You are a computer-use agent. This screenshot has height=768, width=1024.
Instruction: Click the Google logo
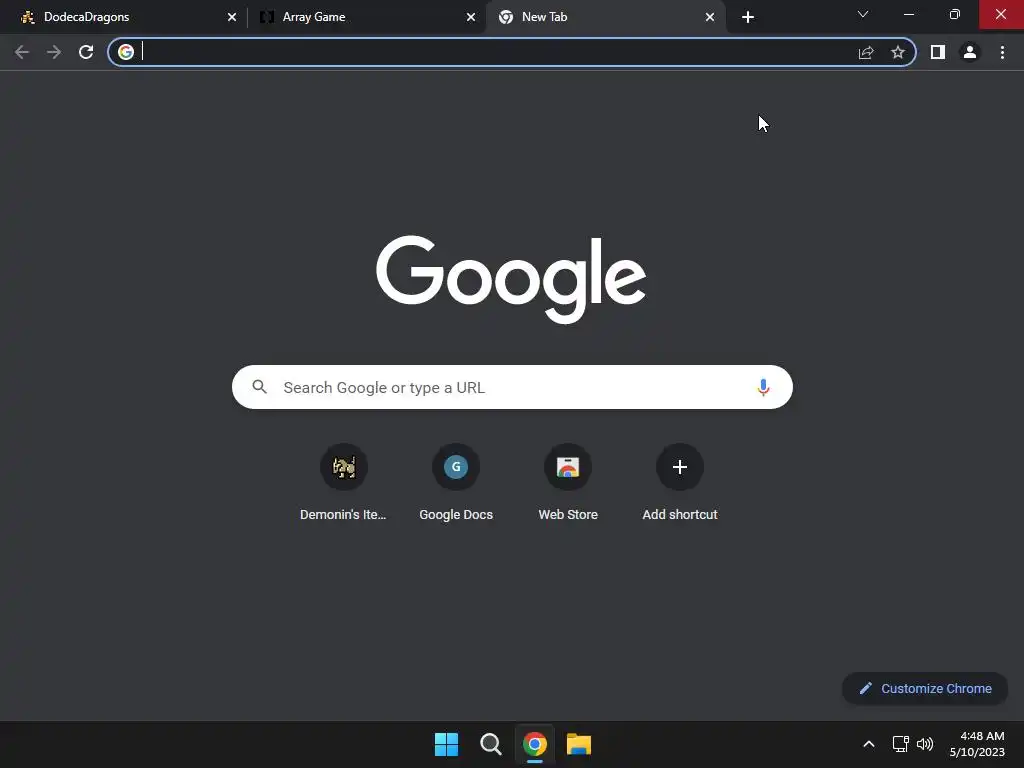tap(511, 280)
